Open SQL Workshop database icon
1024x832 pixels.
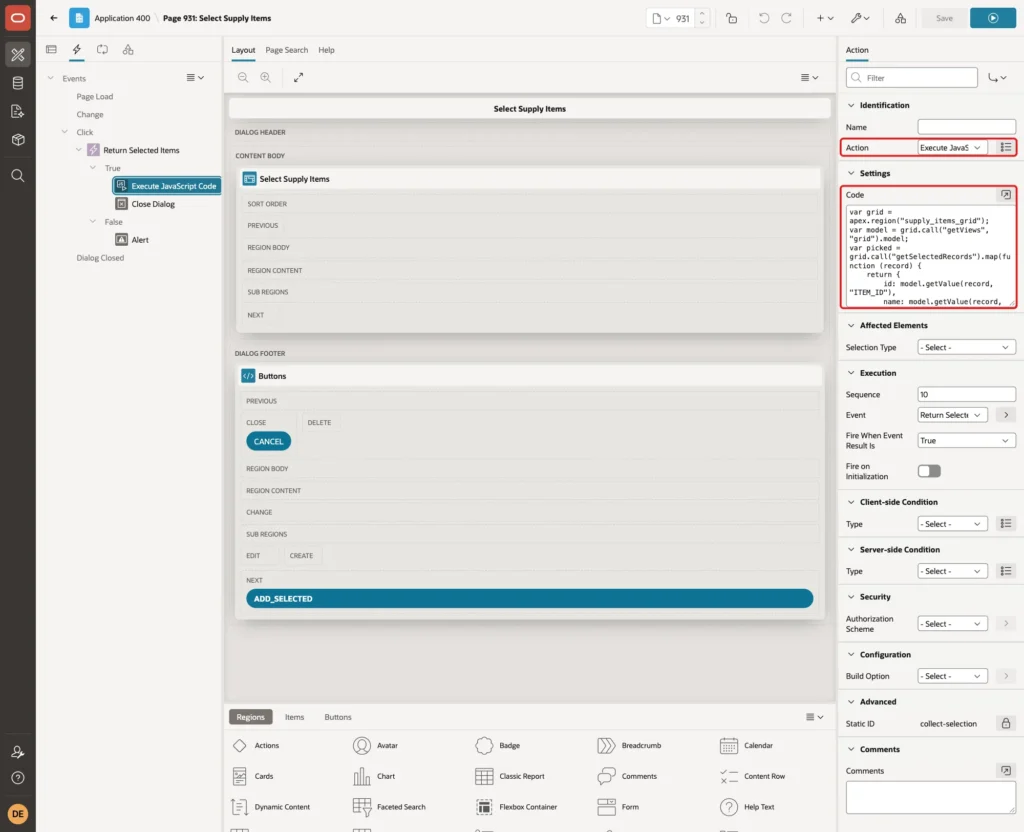[x=18, y=83]
